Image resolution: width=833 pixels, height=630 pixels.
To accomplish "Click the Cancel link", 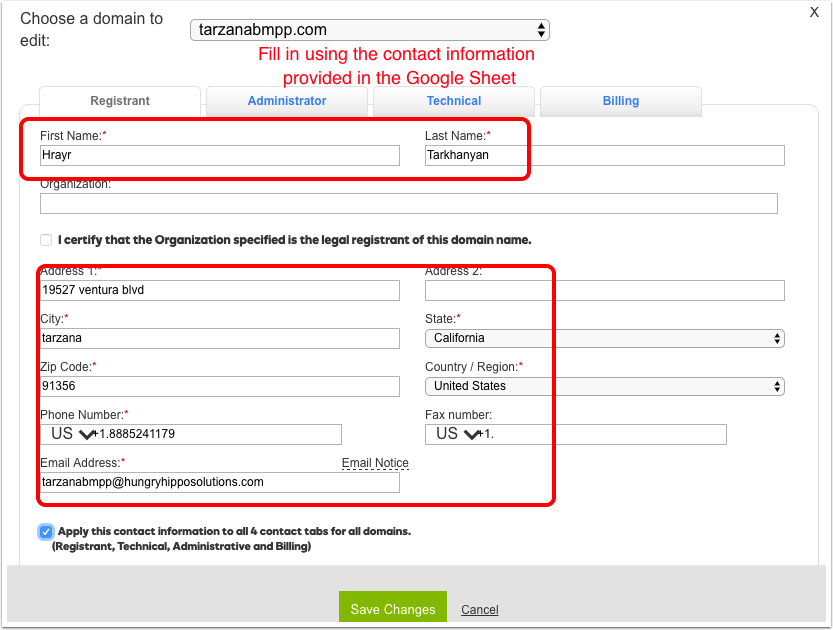I will pyautogui.click(x=479, y=610).
